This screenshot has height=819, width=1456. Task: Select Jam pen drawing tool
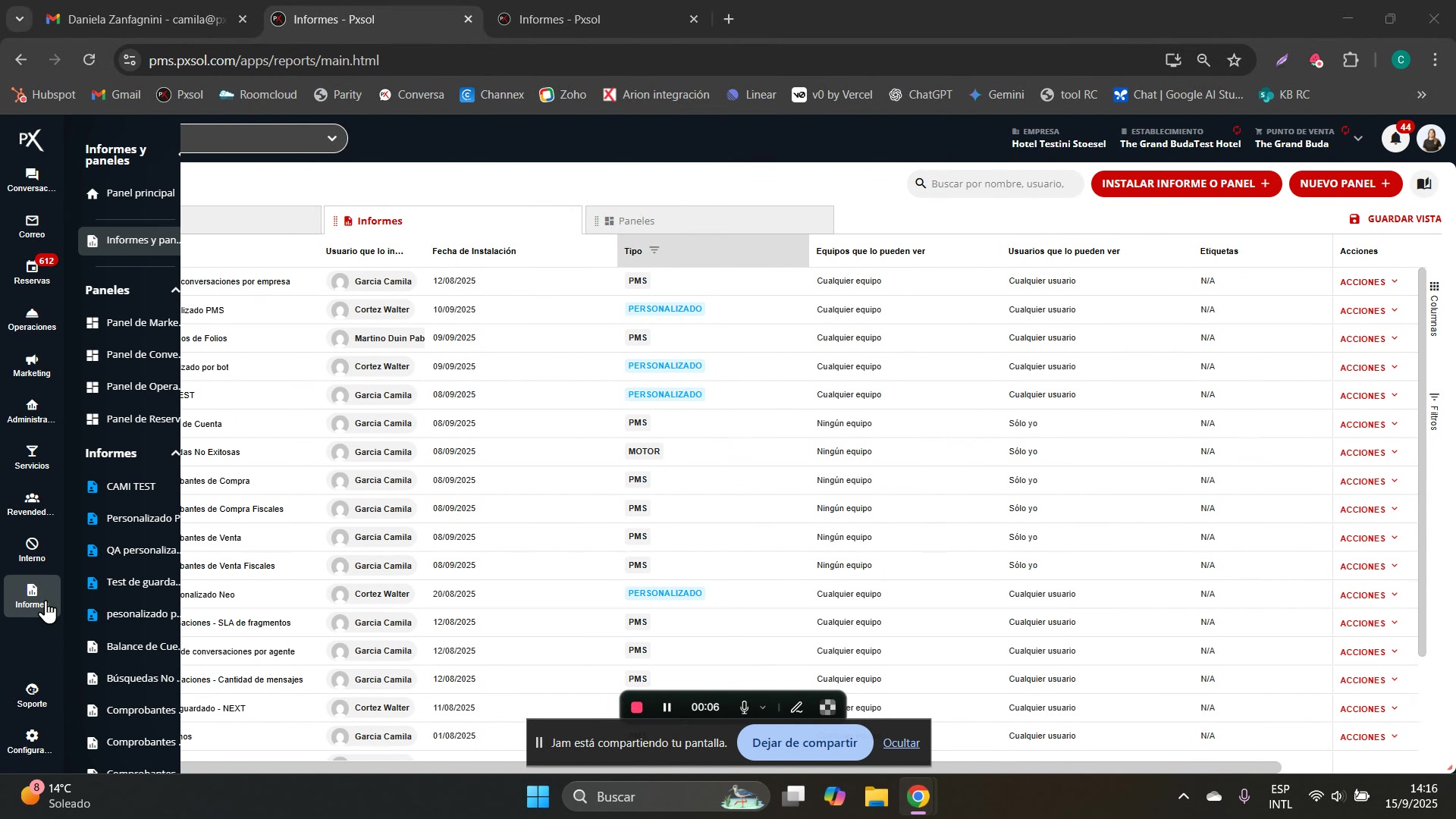(796, 708)
